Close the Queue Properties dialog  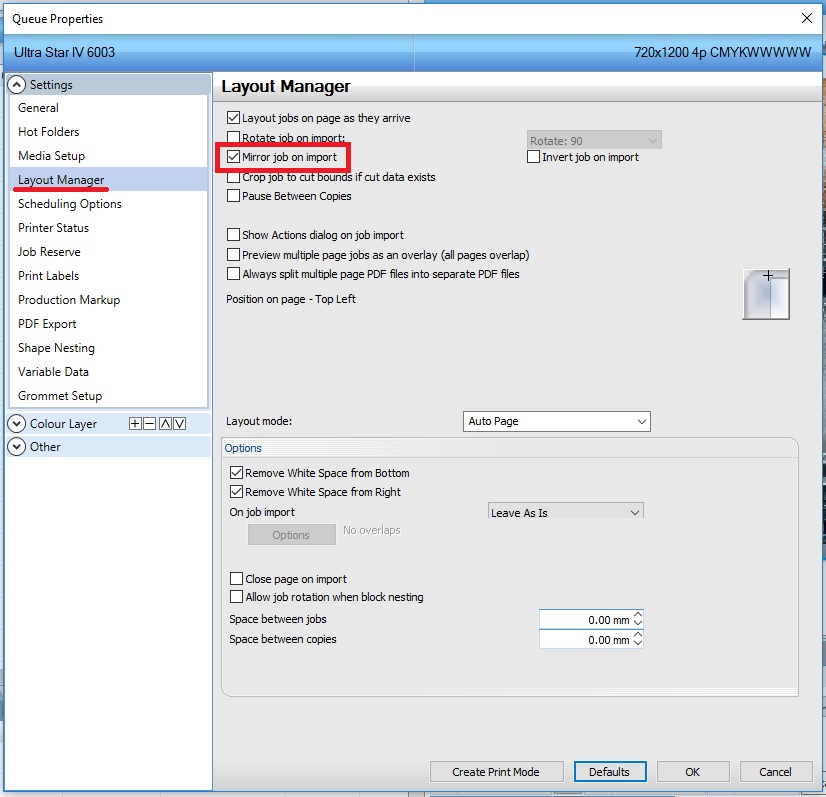tap(807, 18)
